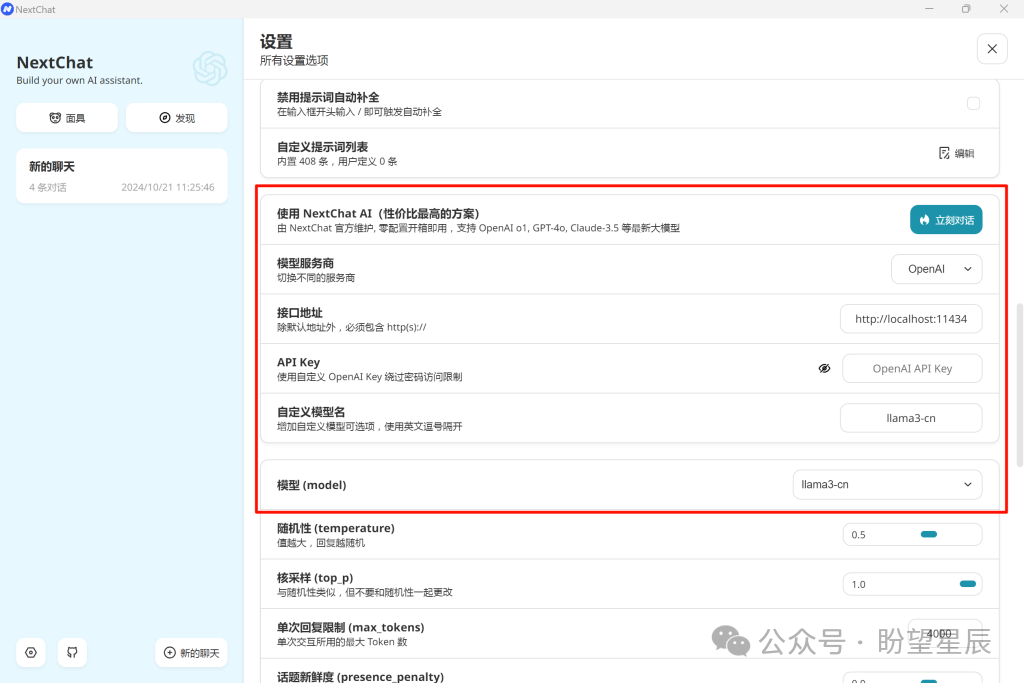Image resolution: width=1024 pixels, height=683 pixels.
Task: Click the settings panel vertical scrollbar
Action: tap(1019, 385)
